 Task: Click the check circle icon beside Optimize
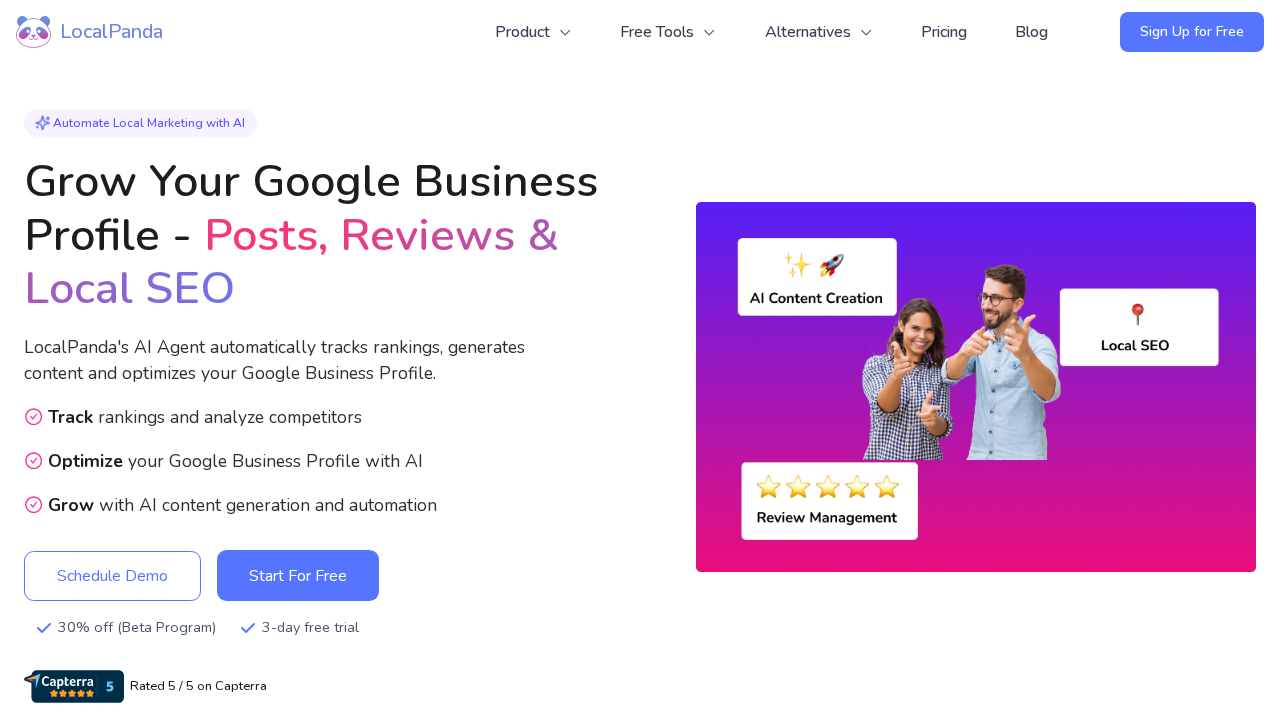33,461
